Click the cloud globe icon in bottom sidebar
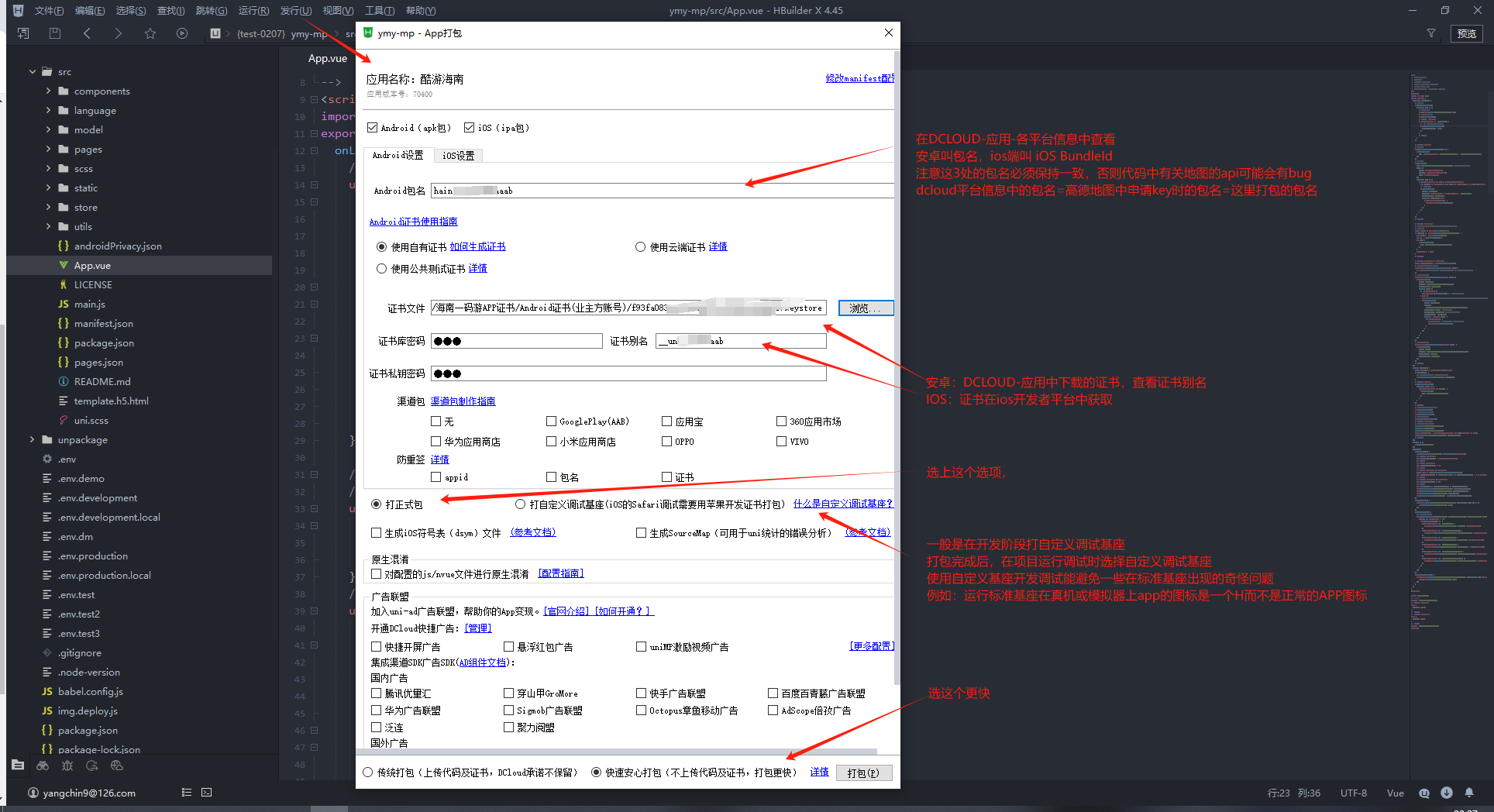1494x812 pixels. point(117,766)
